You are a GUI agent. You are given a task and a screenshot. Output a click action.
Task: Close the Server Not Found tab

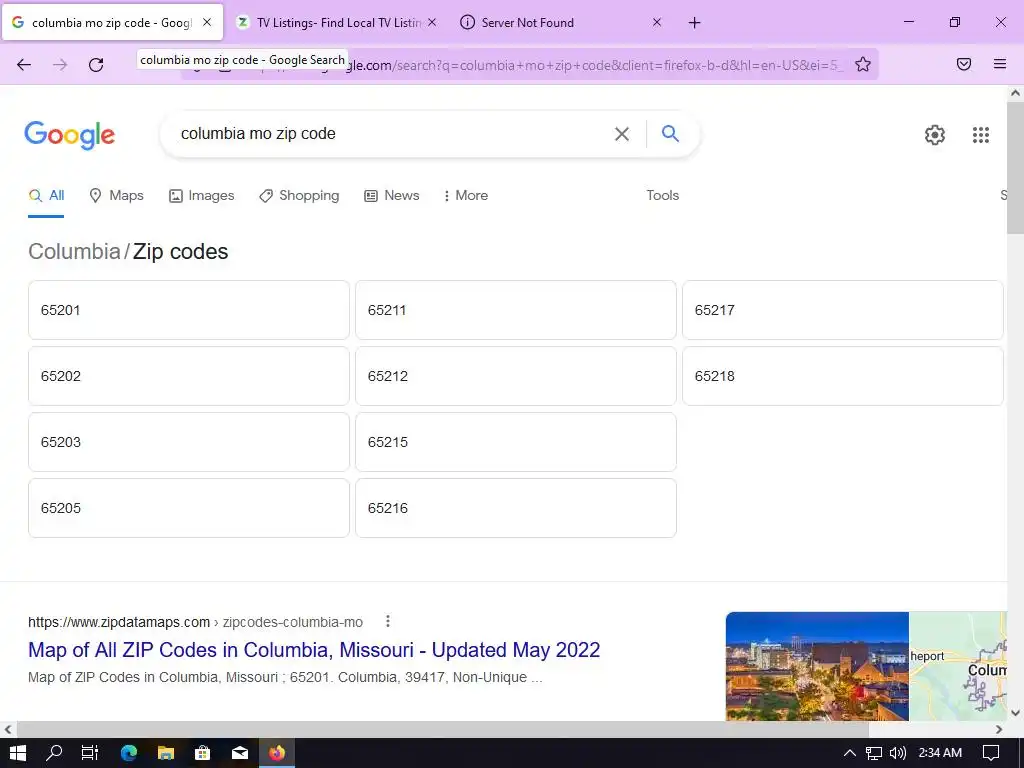click(x=657, y=22)
